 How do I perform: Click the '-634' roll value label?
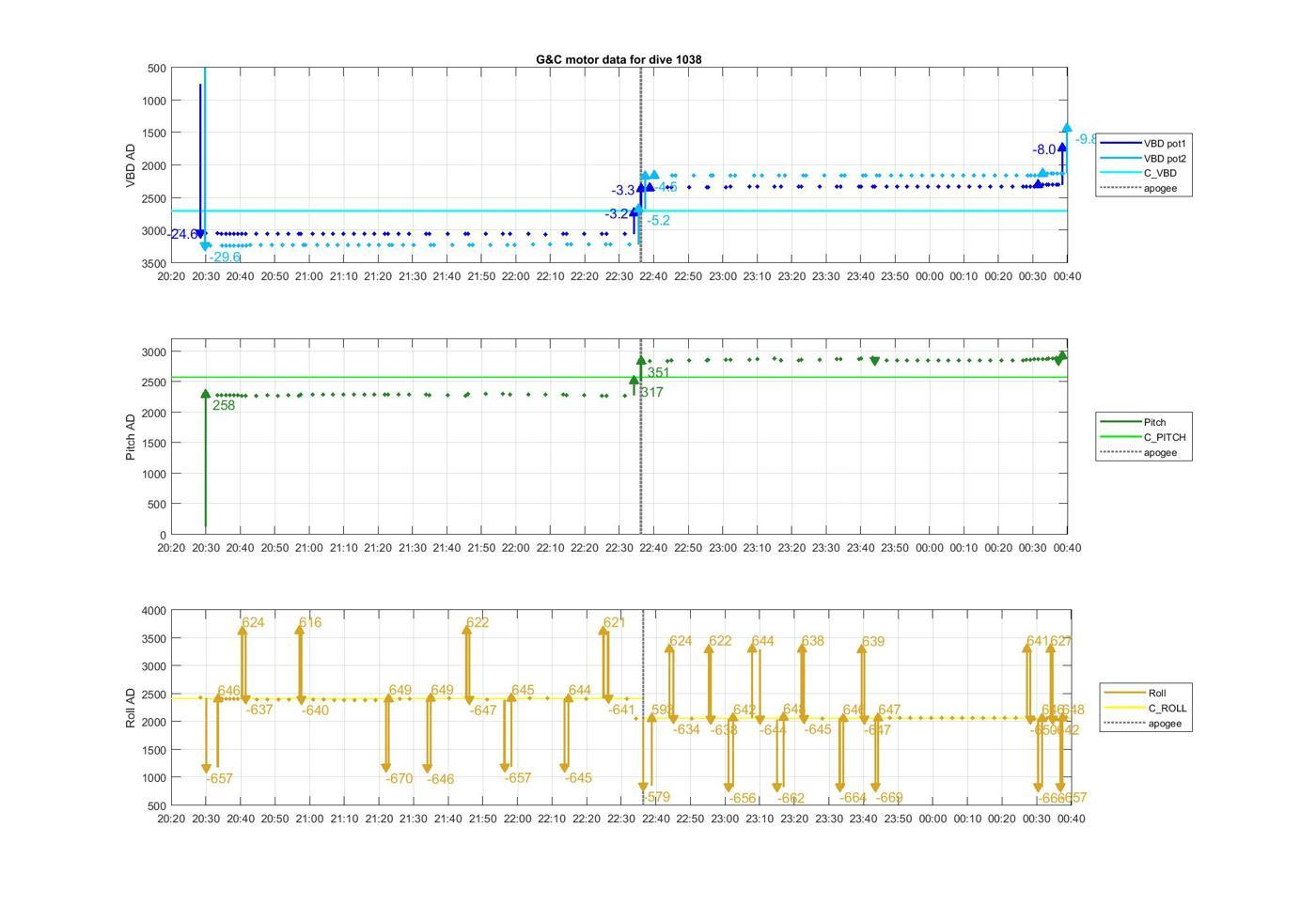coord(686,729)
